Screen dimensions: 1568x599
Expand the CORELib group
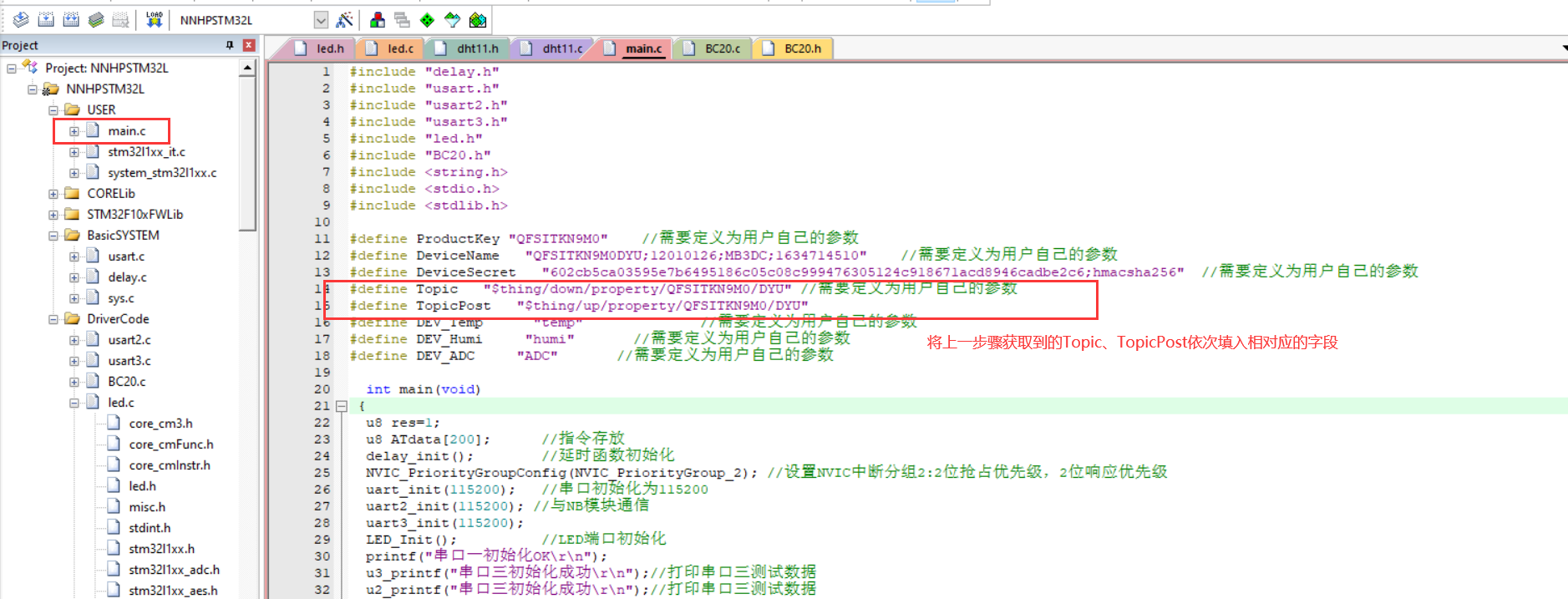coord(53,194)
